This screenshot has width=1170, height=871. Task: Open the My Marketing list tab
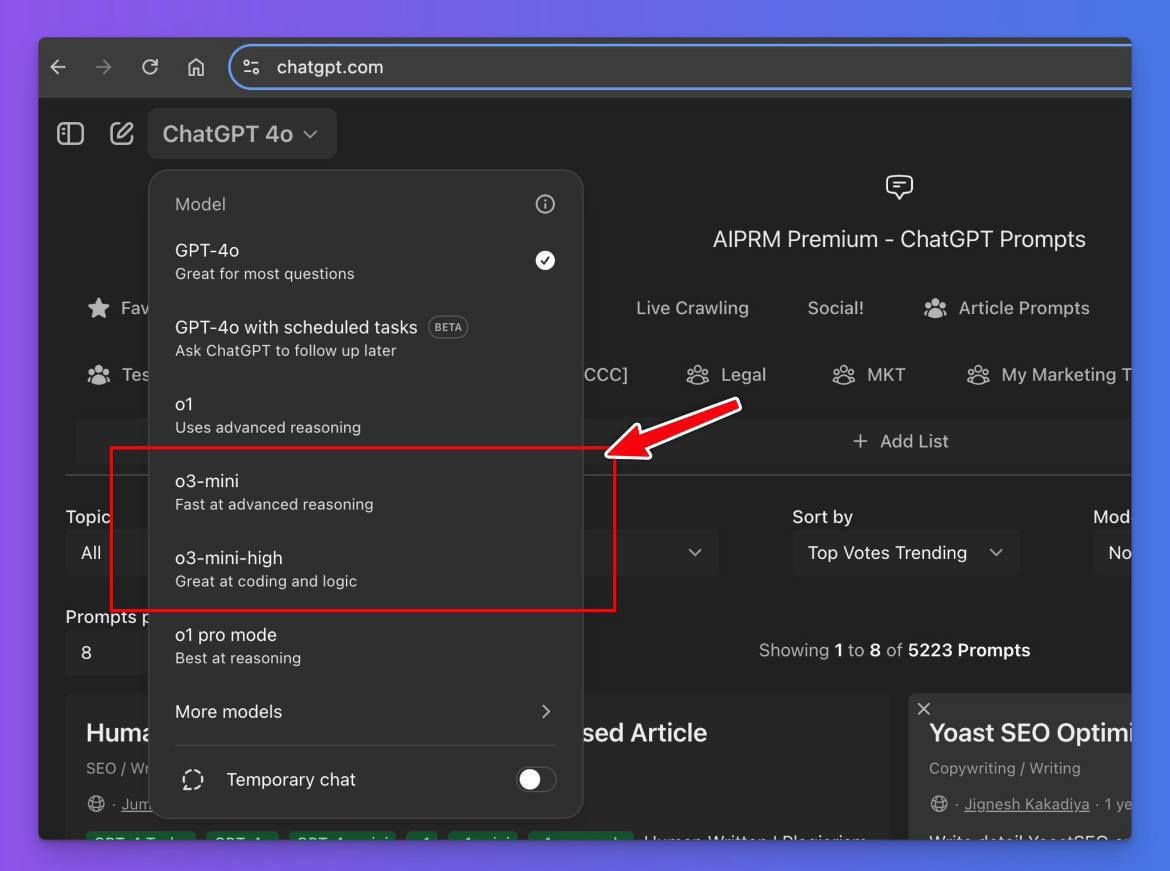(1048, 375)
